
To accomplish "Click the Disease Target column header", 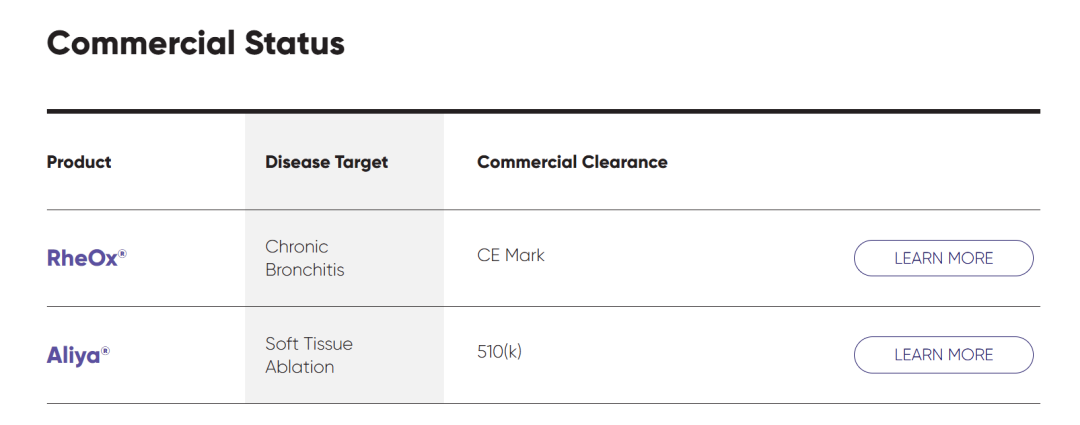I will pyautogui.click(x=326, y=163).
